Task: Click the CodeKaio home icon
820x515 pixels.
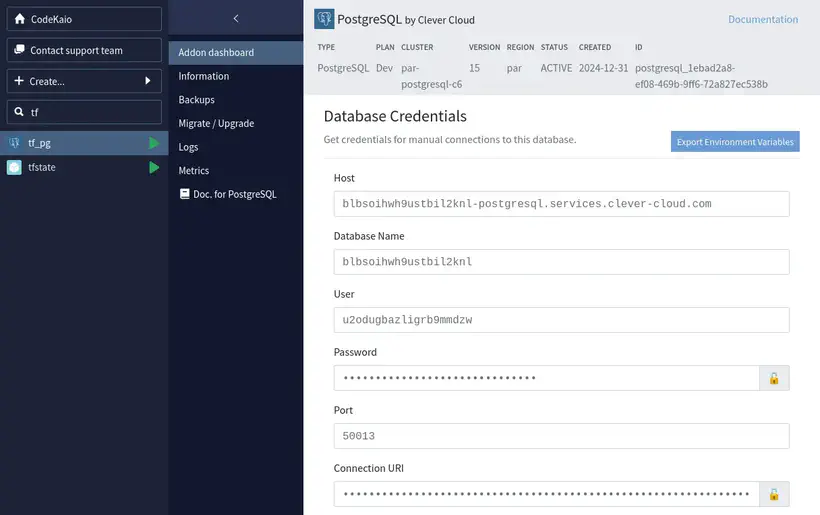Action: [x=19, y=19]
